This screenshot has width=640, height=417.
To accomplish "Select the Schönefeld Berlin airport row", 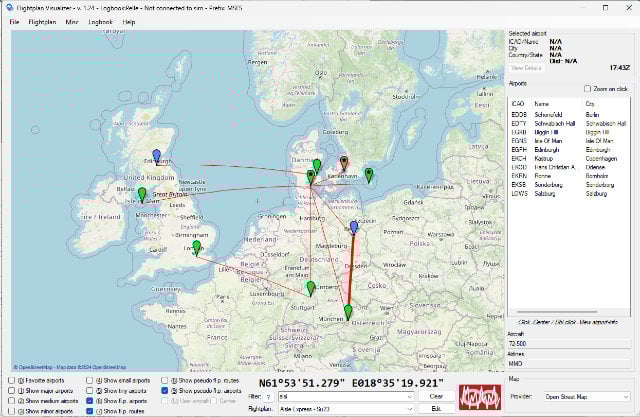I will tap(569, 115).
